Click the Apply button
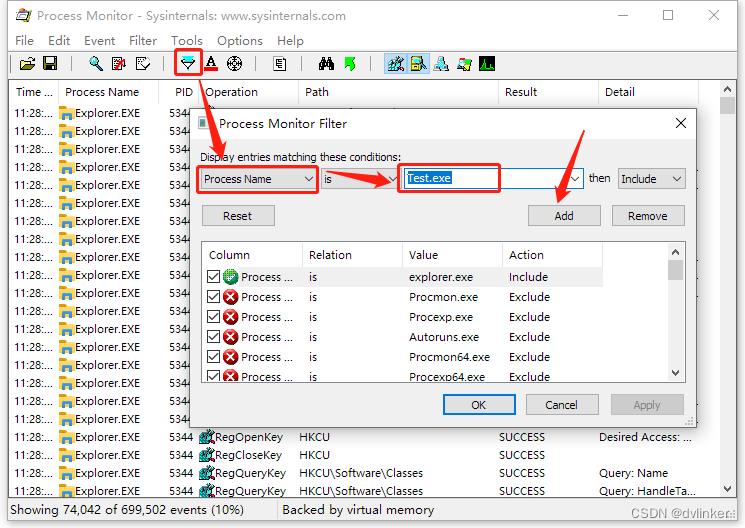Image resolution: width=745 pixels, height=528 pixels. 647,404
